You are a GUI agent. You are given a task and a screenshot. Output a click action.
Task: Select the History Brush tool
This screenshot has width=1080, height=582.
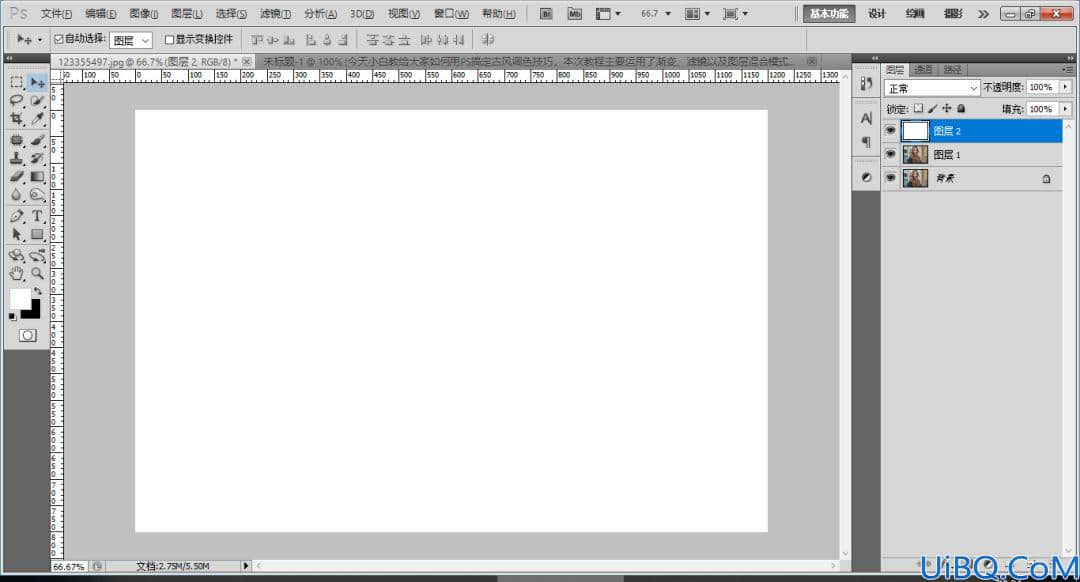37,158
